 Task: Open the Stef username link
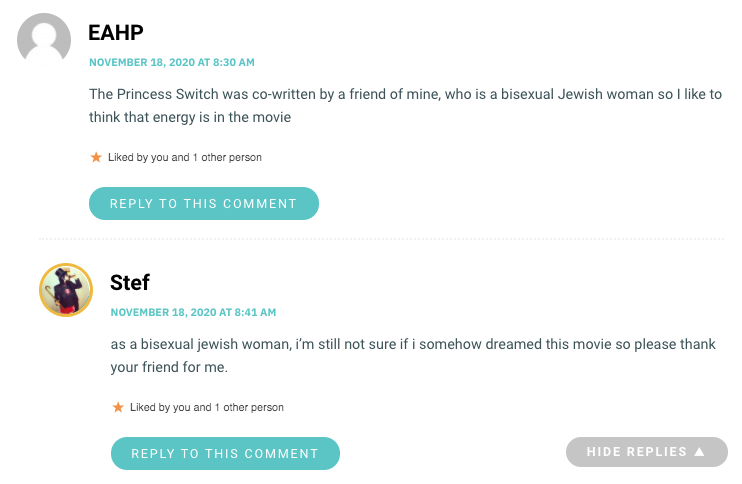click(x=130, y=283)
